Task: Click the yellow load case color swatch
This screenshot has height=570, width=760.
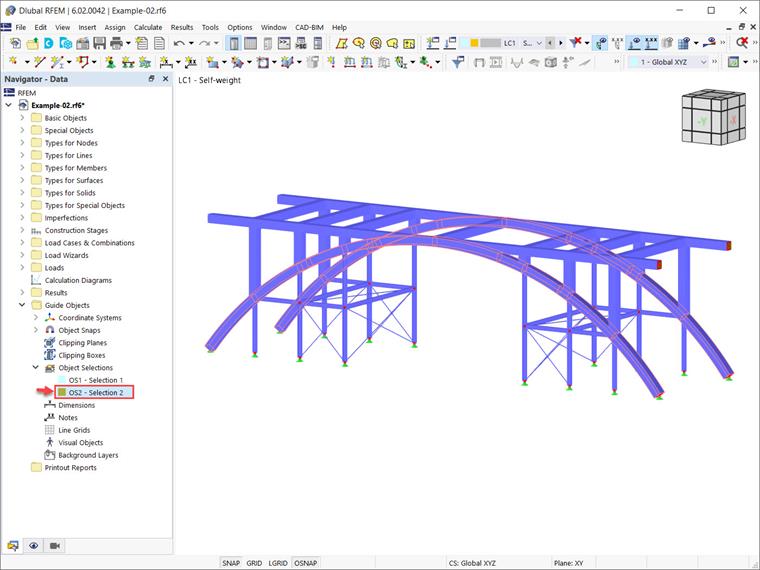Action: pos(474,43)
